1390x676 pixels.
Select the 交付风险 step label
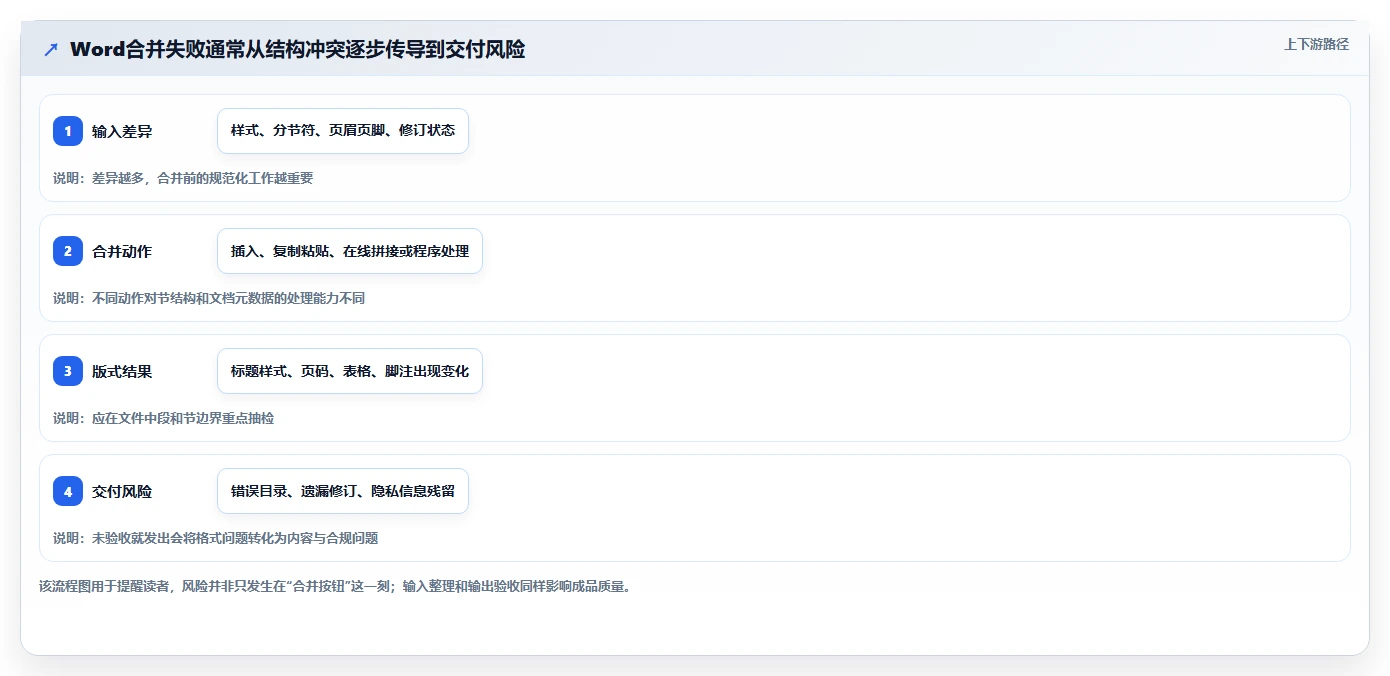122,491
